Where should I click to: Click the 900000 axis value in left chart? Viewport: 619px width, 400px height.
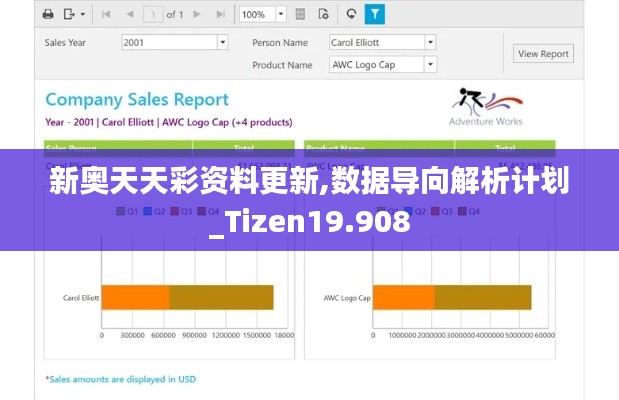click(x=194, y=335)
